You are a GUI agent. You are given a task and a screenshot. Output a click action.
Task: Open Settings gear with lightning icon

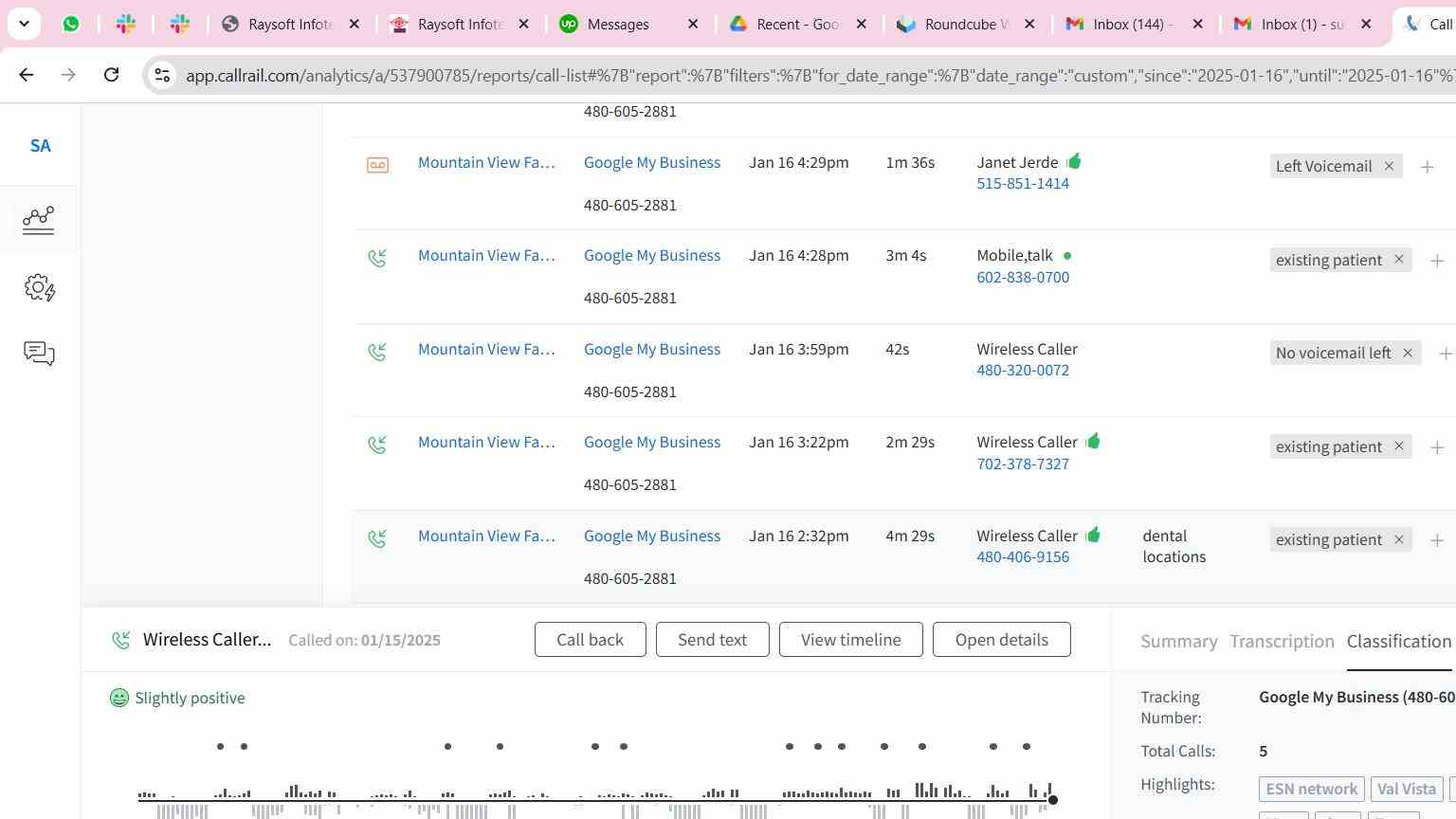39,287
